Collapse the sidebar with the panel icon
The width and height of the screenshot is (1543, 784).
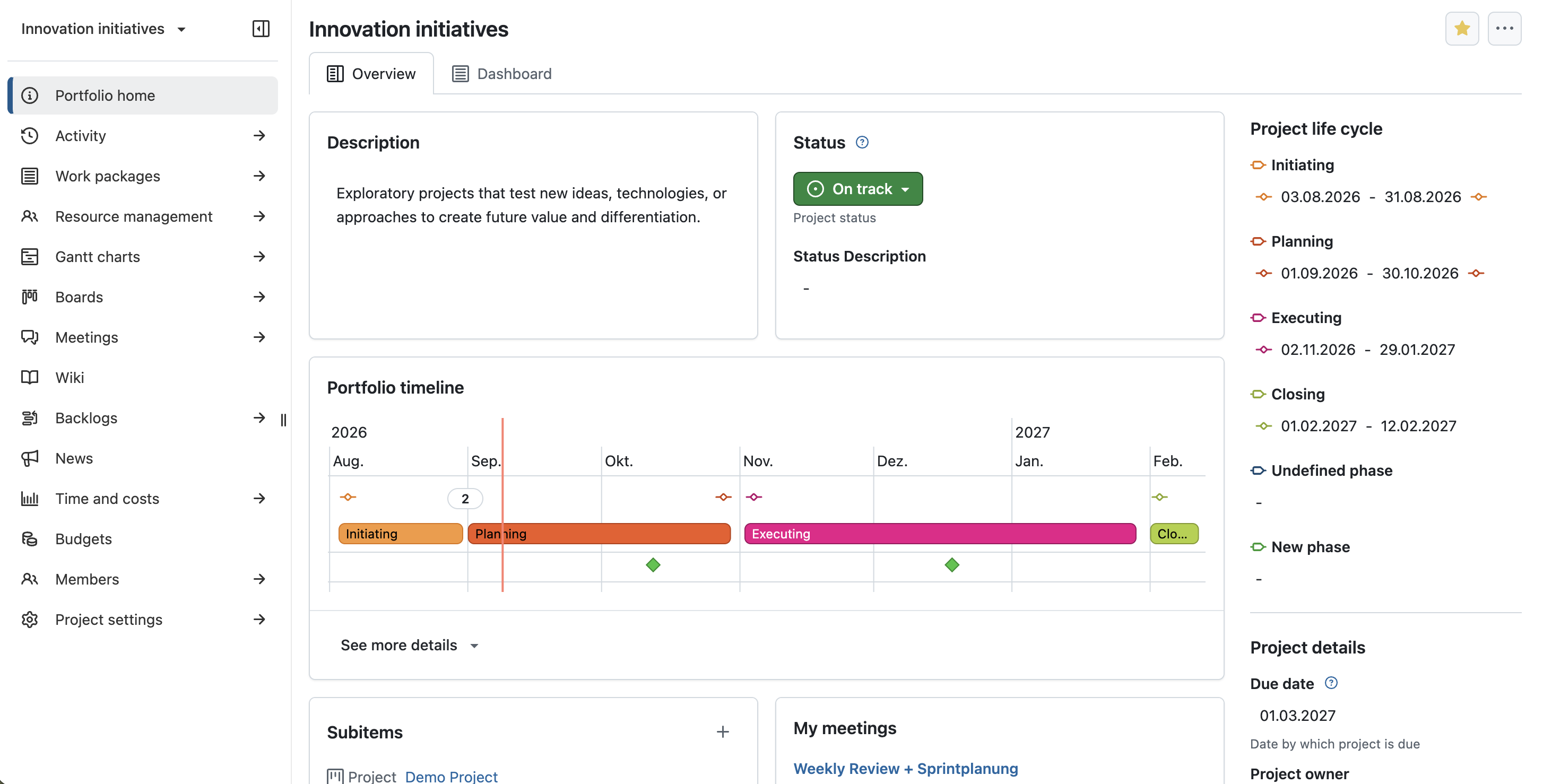[x=261, y=29]
